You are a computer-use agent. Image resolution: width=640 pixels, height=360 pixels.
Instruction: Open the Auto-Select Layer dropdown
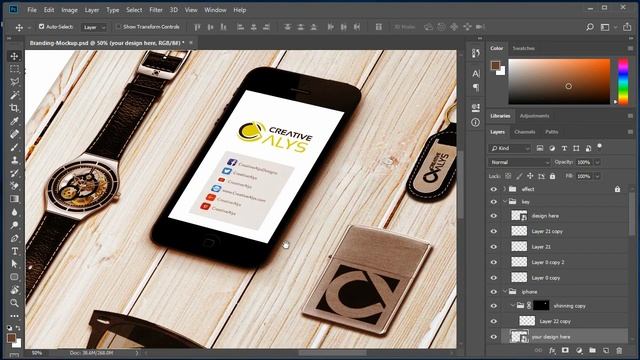(94, 27)
